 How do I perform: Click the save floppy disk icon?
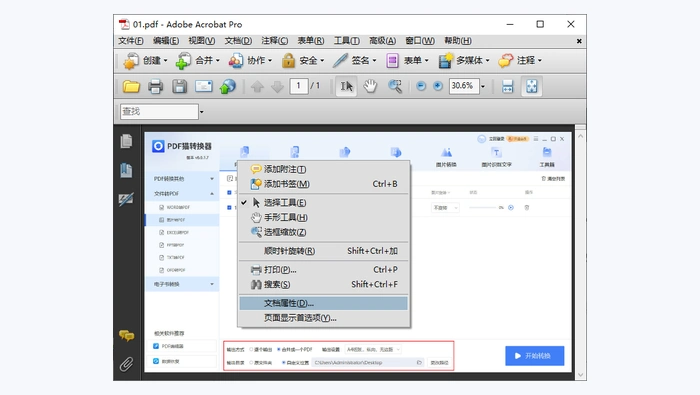coord(179,86)
